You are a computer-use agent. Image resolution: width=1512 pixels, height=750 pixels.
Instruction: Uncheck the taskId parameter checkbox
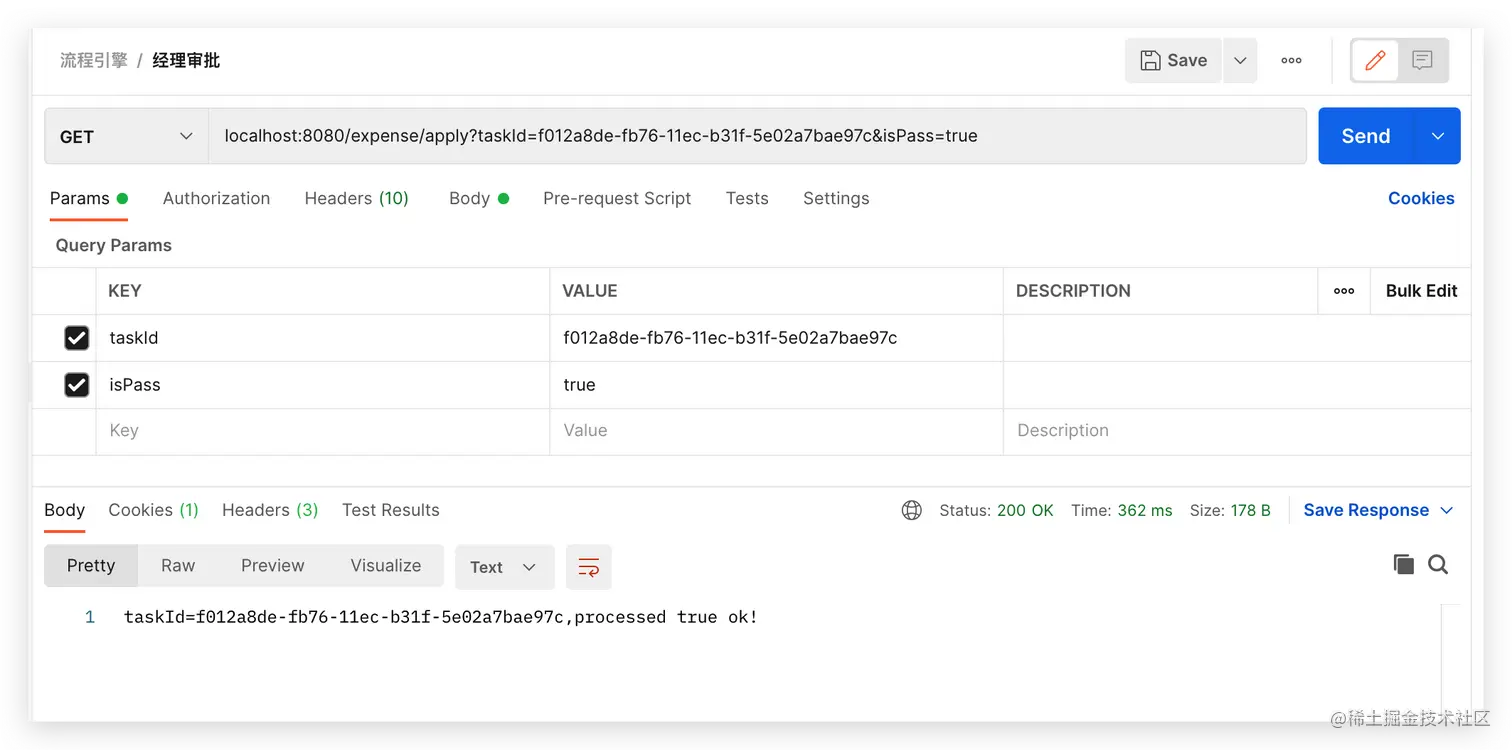point(77,338)
